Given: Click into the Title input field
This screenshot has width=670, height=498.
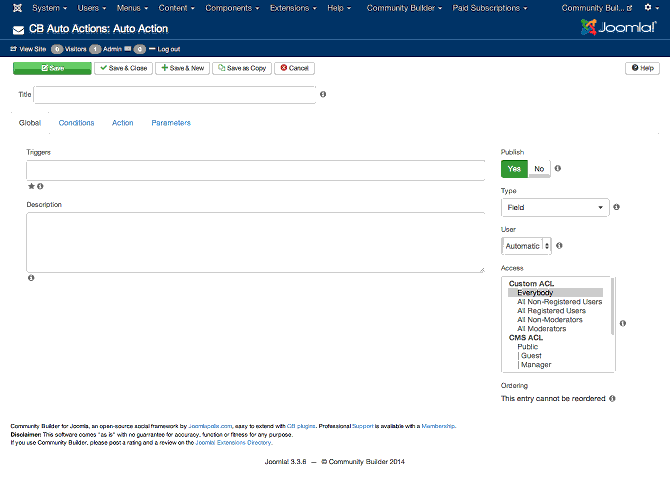Looking at the screenshot, I should coord(175,94).
